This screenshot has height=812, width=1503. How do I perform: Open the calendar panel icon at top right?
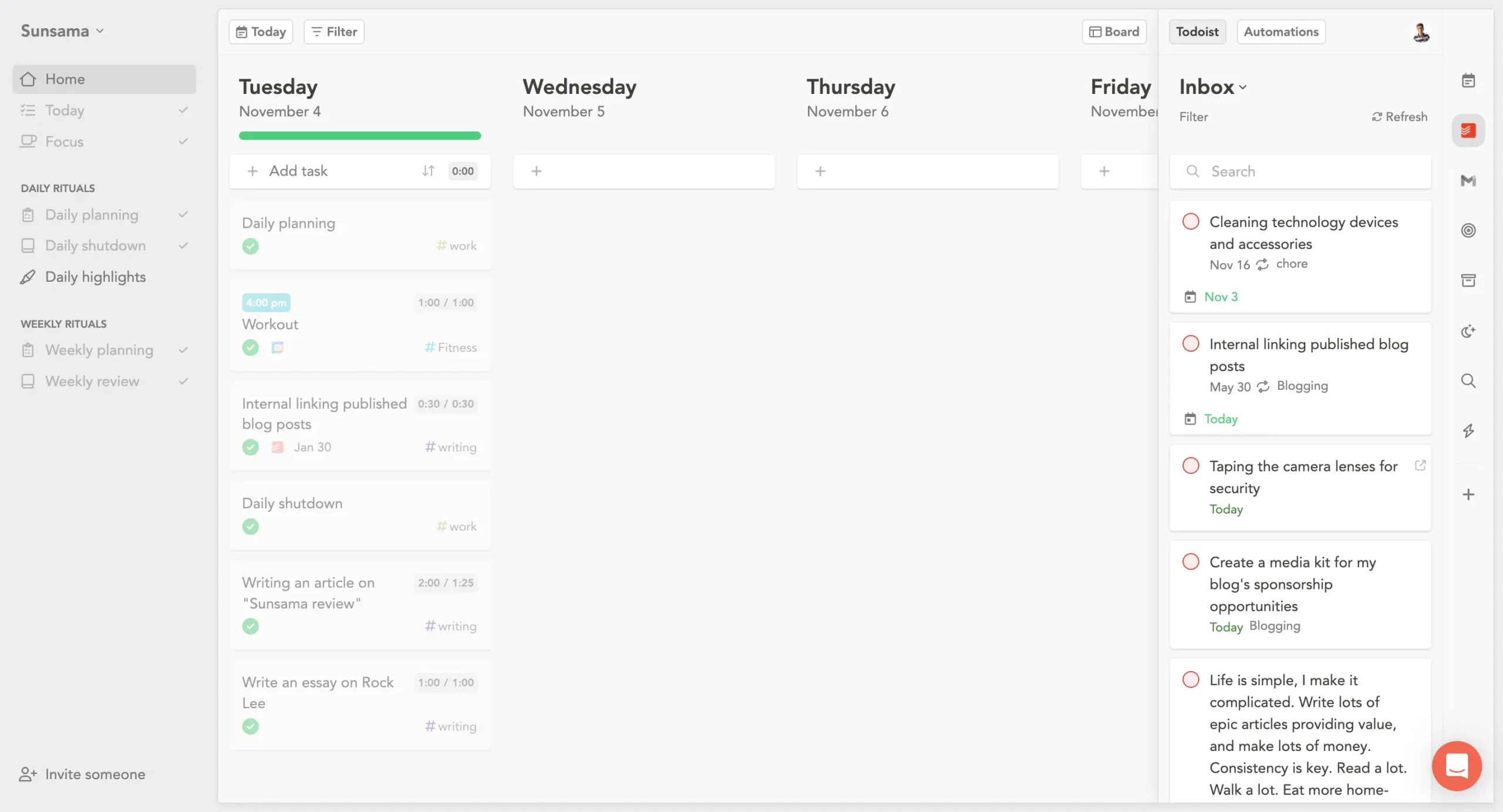[x=1468, y=80]
